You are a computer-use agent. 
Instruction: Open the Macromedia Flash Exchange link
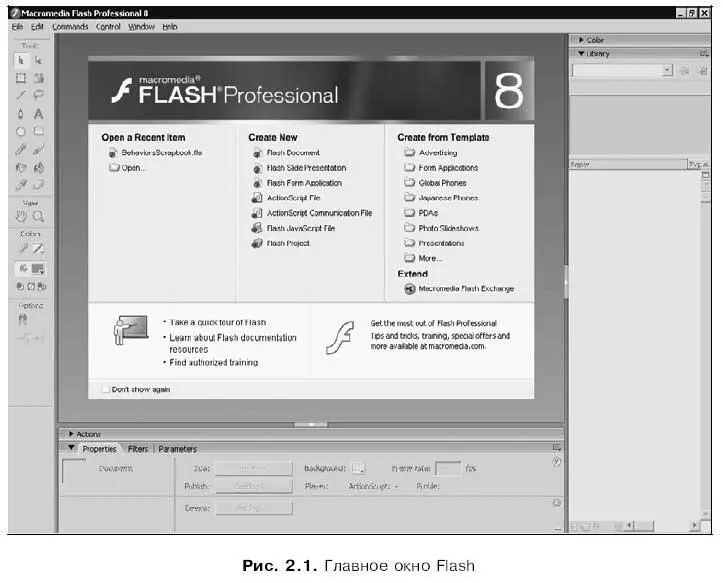pos(465,288)
